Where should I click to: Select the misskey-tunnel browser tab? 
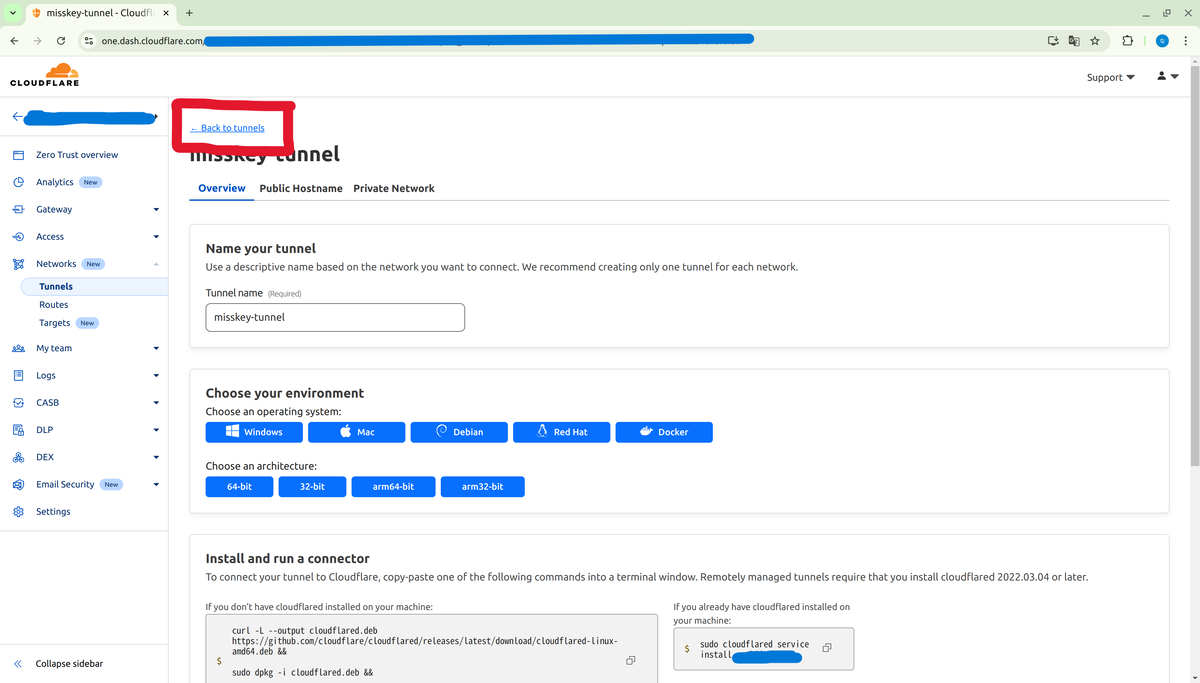tap(100, 13)
